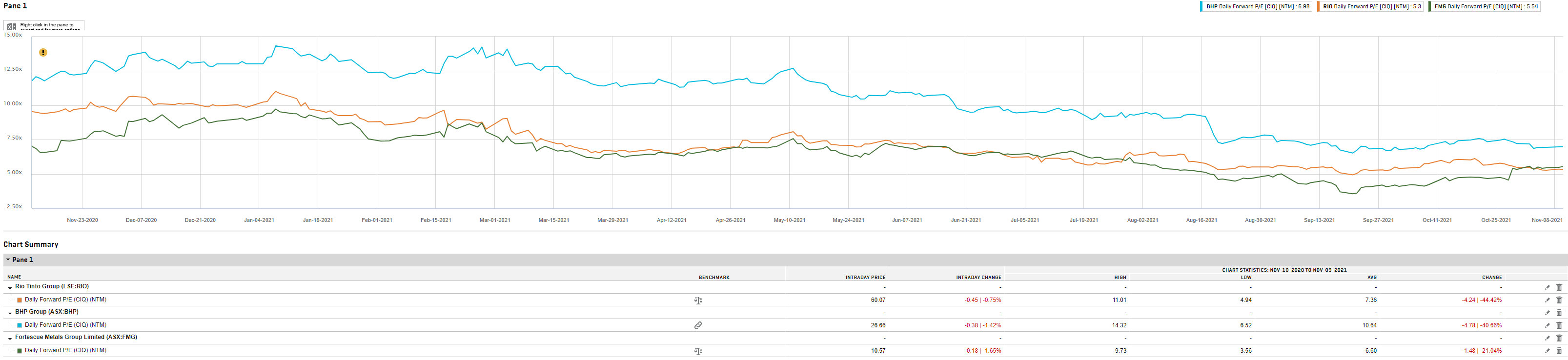
Task: Delete the BHP Group (ASX:BHP) row
Action: [x=1559, y=313]
